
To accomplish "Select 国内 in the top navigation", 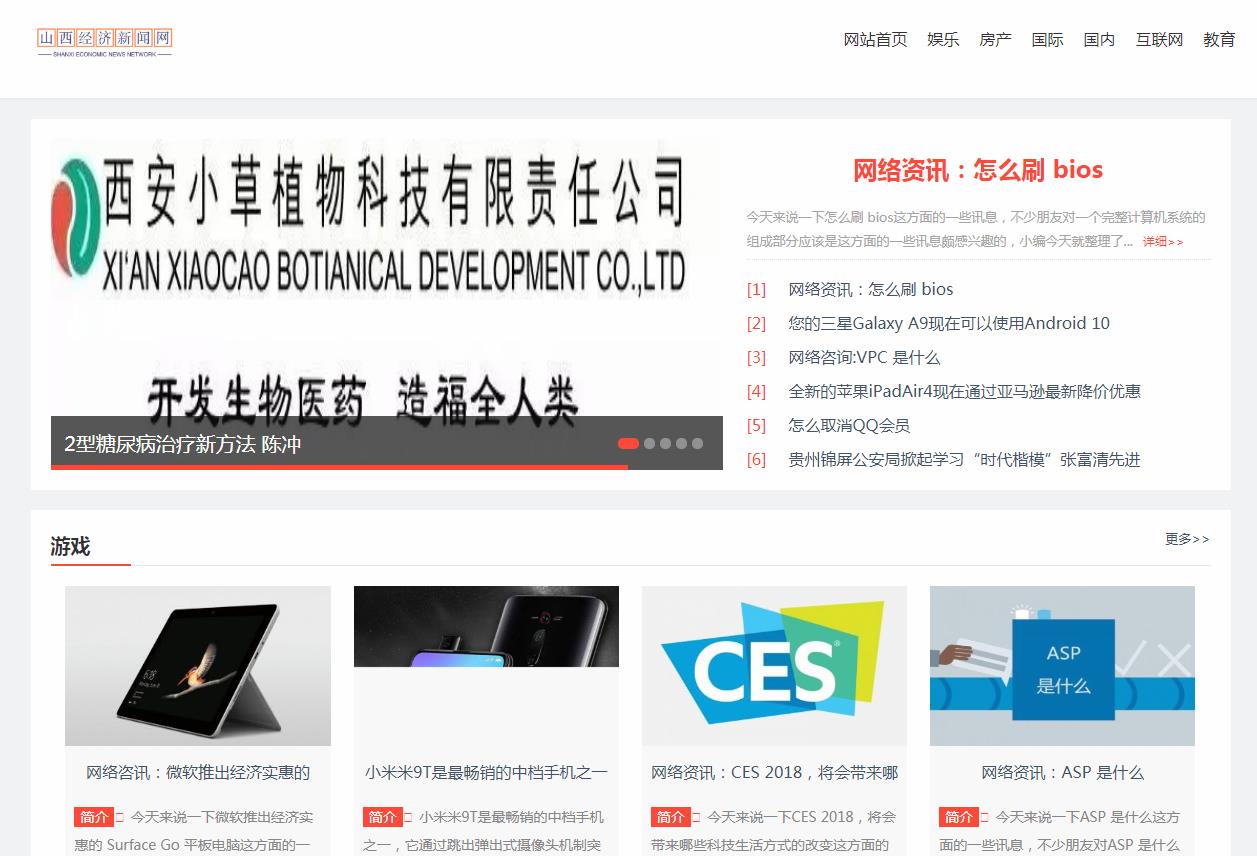I will (1099, 40).
